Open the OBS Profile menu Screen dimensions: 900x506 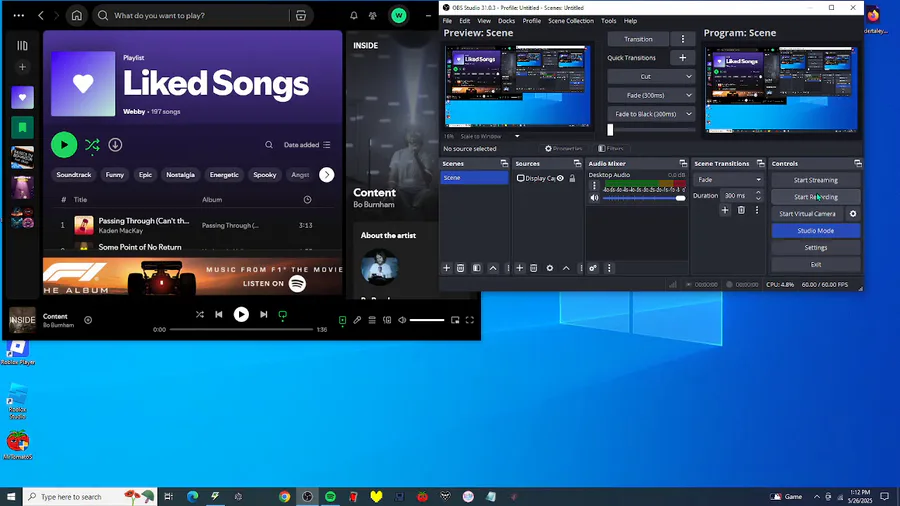532,21
